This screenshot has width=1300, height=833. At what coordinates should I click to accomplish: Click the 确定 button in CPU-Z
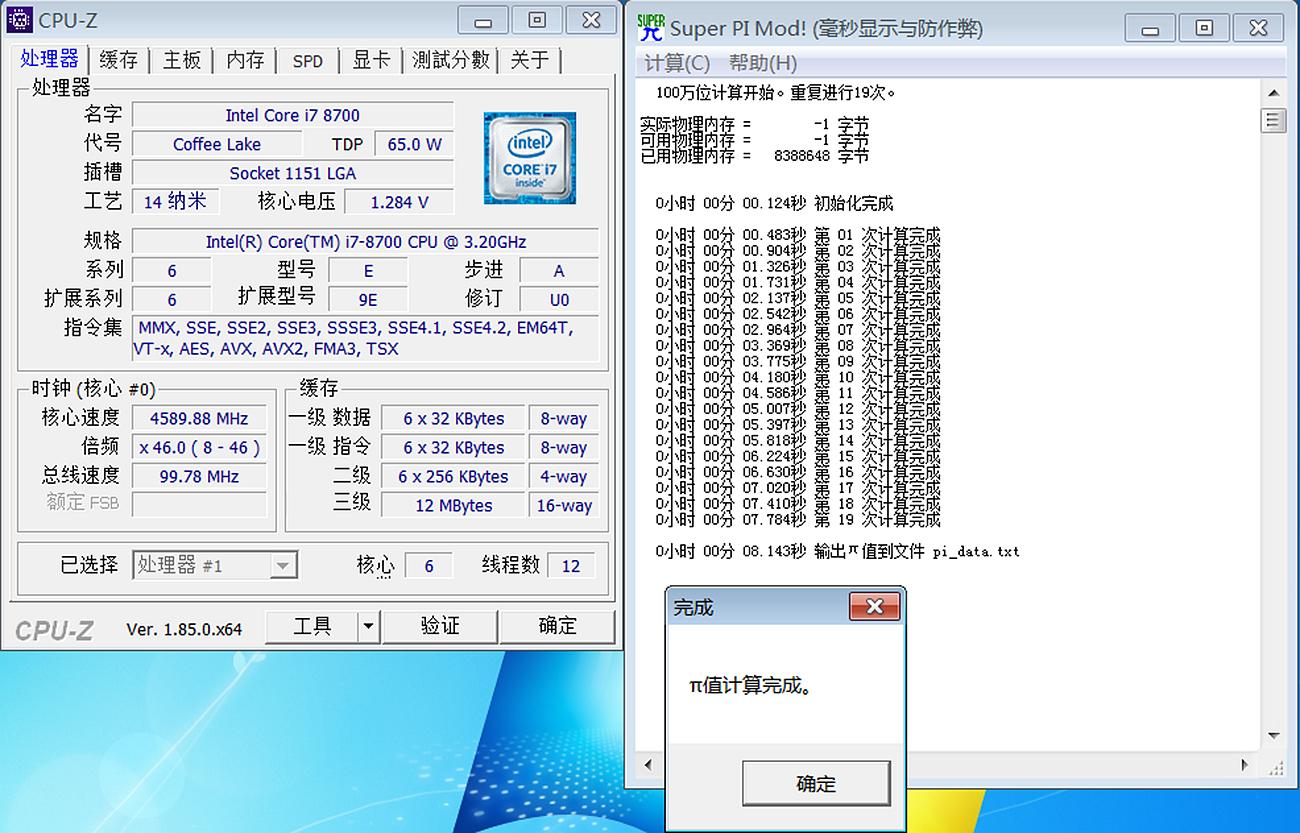557,626
